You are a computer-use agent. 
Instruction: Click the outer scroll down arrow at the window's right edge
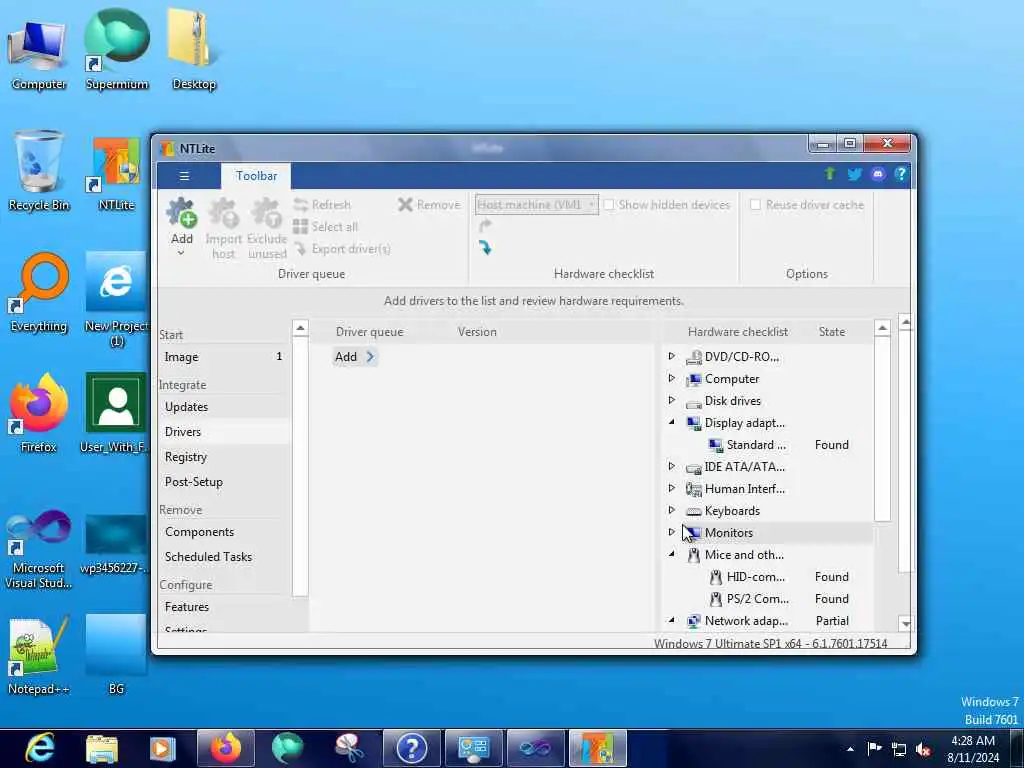point(905,624)
